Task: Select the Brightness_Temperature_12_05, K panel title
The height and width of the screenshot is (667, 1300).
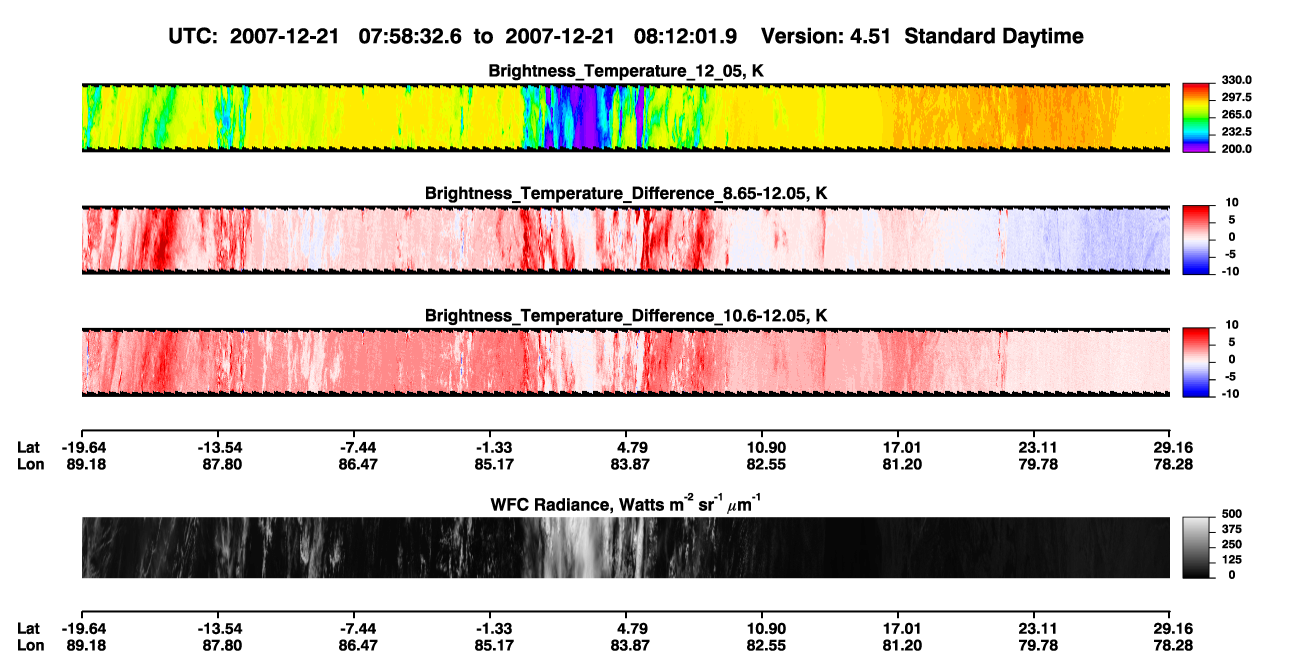Action: click(625, 71)
